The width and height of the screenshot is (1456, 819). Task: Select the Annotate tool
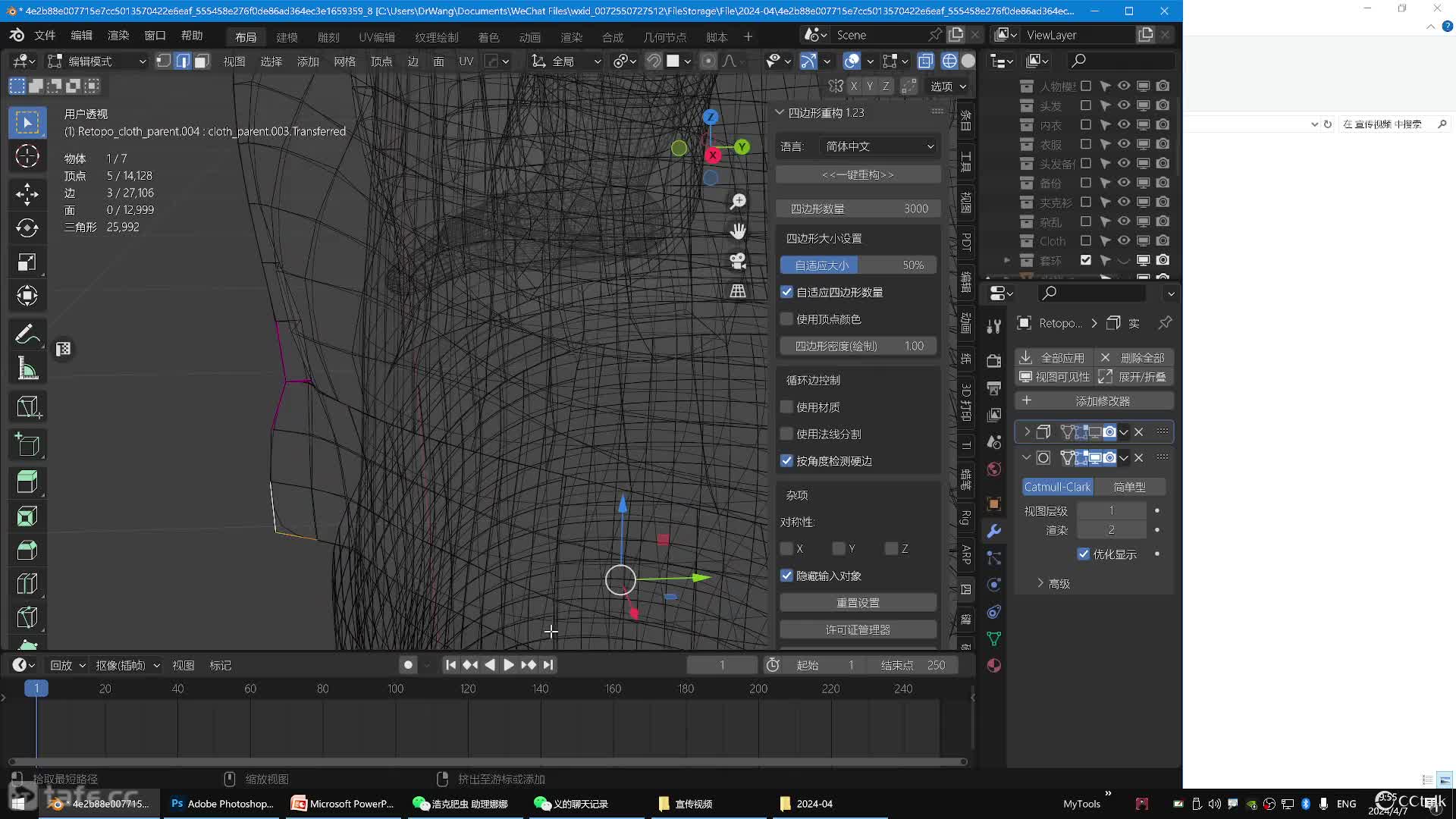[x=27, y=334]
